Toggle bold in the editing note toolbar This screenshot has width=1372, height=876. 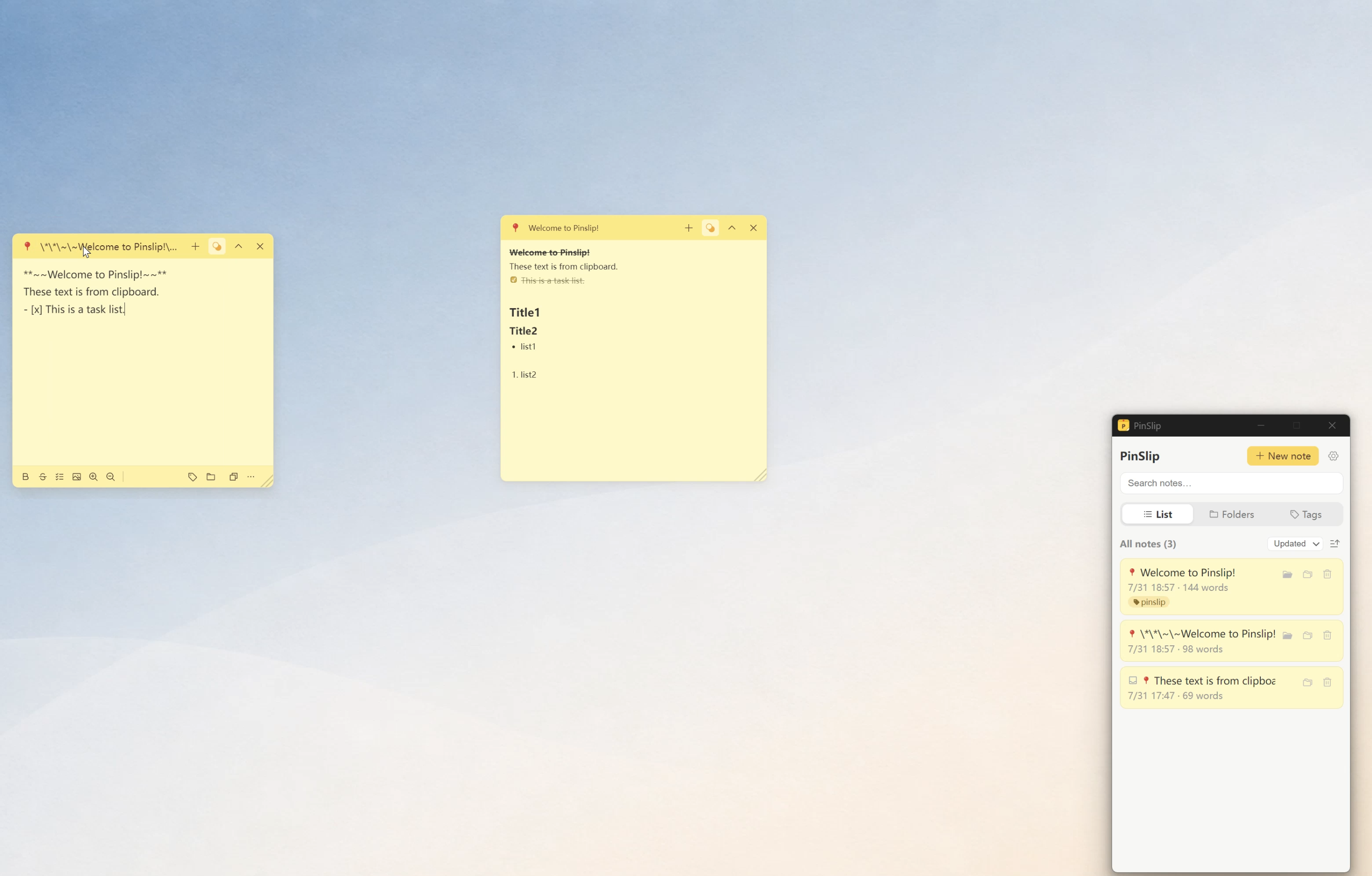pyautogui.click(x=26, y=477)
